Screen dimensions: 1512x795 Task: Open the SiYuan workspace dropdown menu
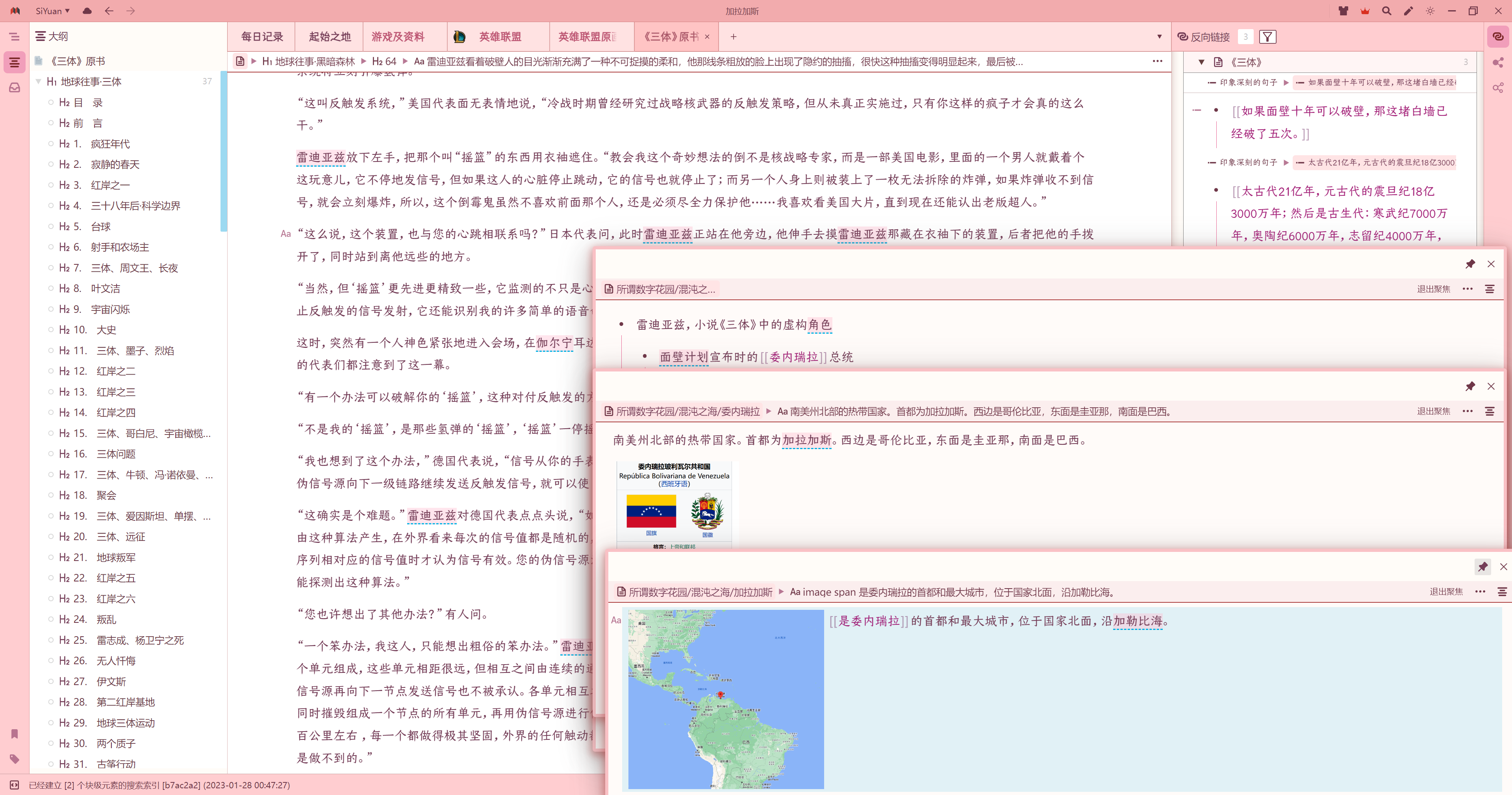[52, 11]
